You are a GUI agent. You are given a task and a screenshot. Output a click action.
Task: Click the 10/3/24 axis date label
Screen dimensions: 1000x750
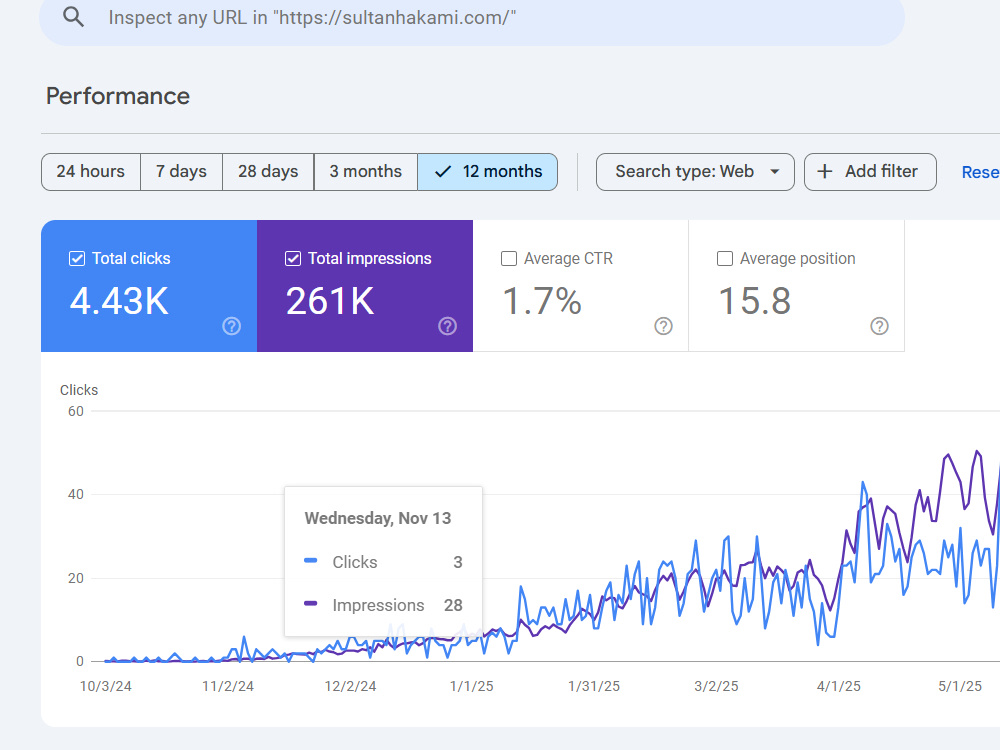[105, 686]
